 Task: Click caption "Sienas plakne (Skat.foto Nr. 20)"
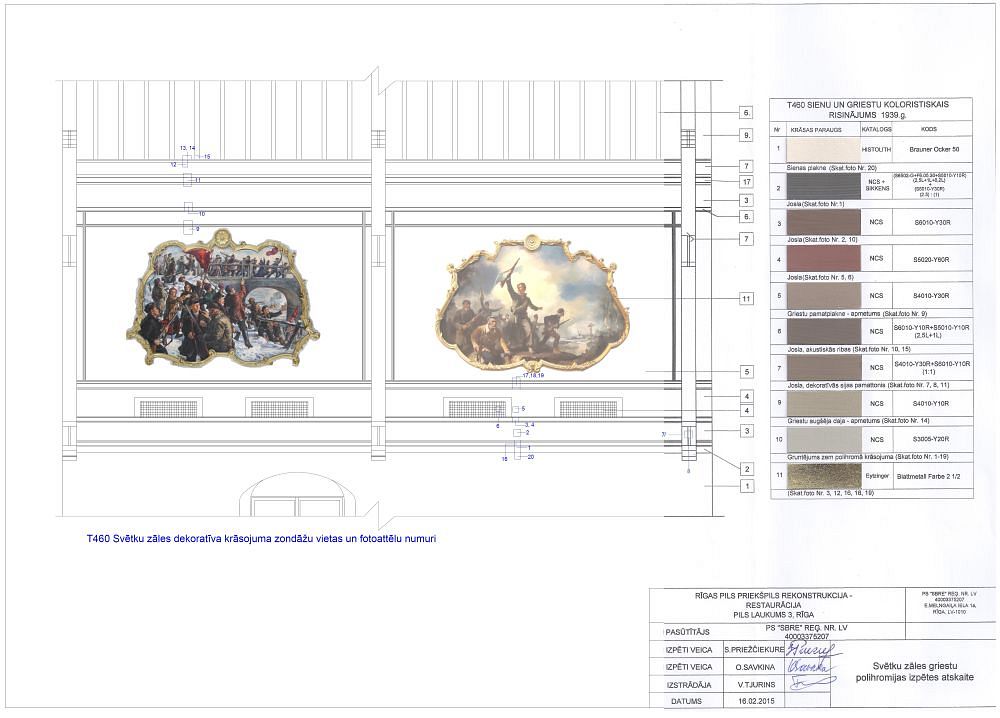pyautogui.click(x=832, y=168)
